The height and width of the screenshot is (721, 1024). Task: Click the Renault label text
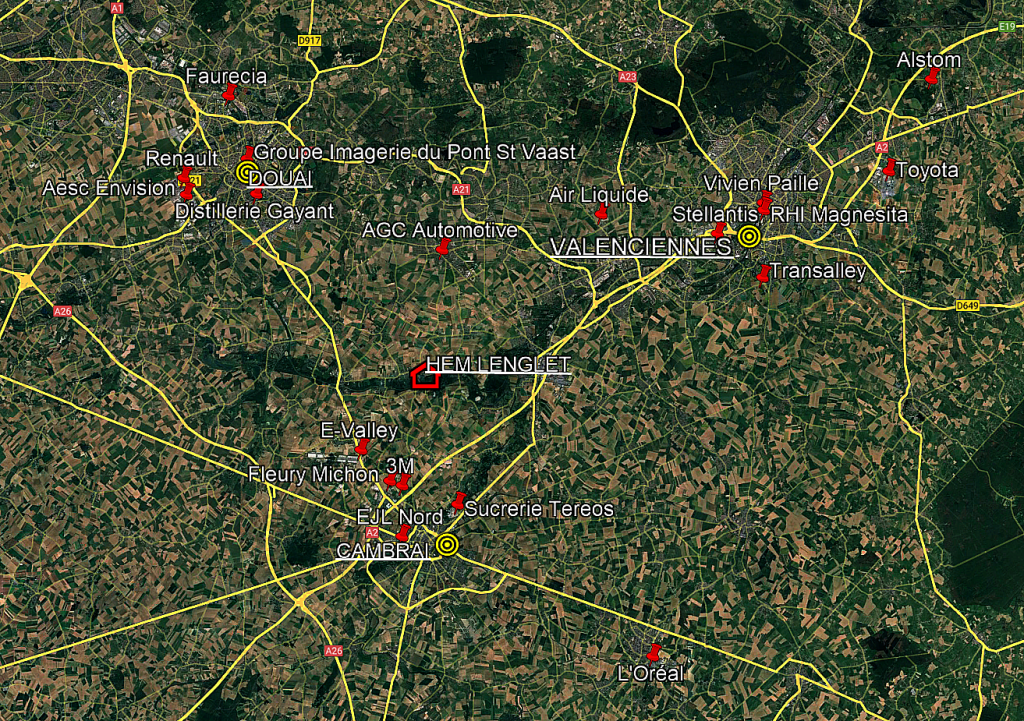coord(182,158)
